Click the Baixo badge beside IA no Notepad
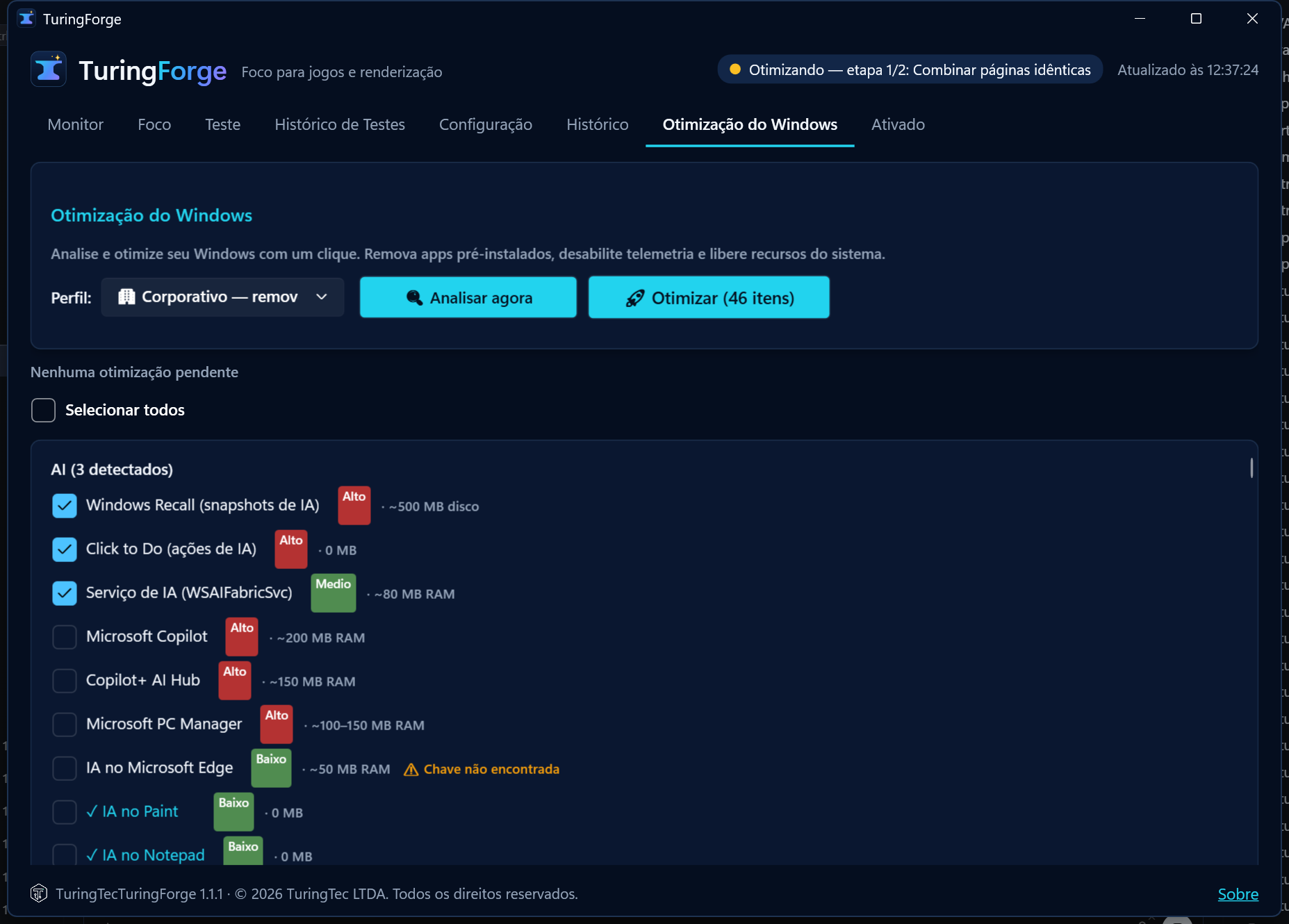Screen dimensions: 1289x924 pyautogui.click(x=243, y=852)
